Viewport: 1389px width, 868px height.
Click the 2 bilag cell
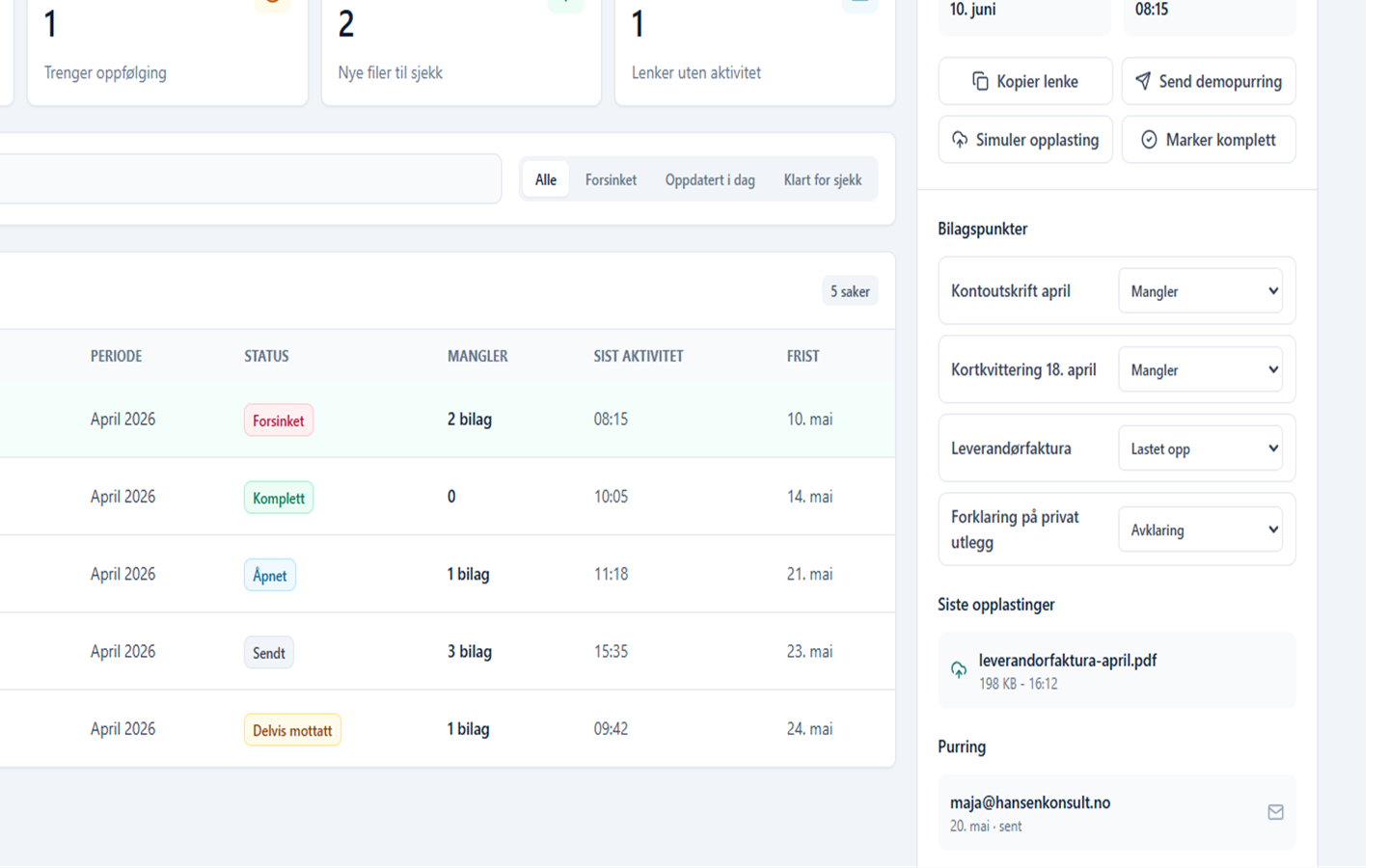click(x=470, y=420)
